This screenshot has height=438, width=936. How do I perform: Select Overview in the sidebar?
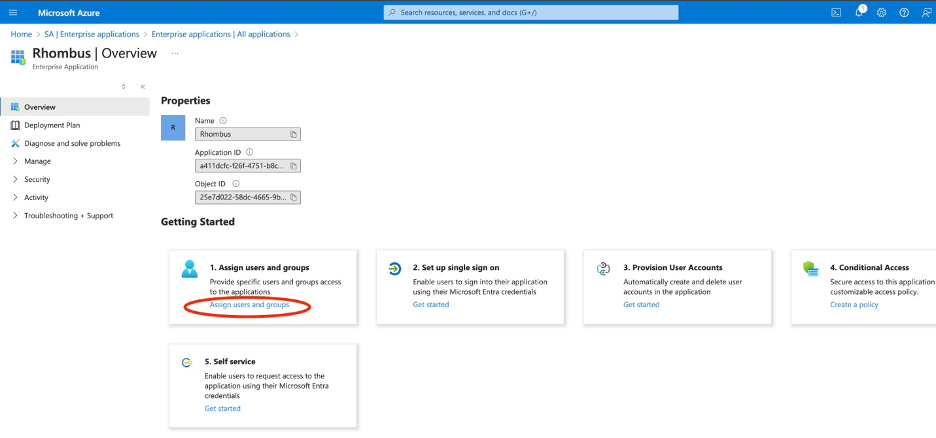(x=75, y=107)
